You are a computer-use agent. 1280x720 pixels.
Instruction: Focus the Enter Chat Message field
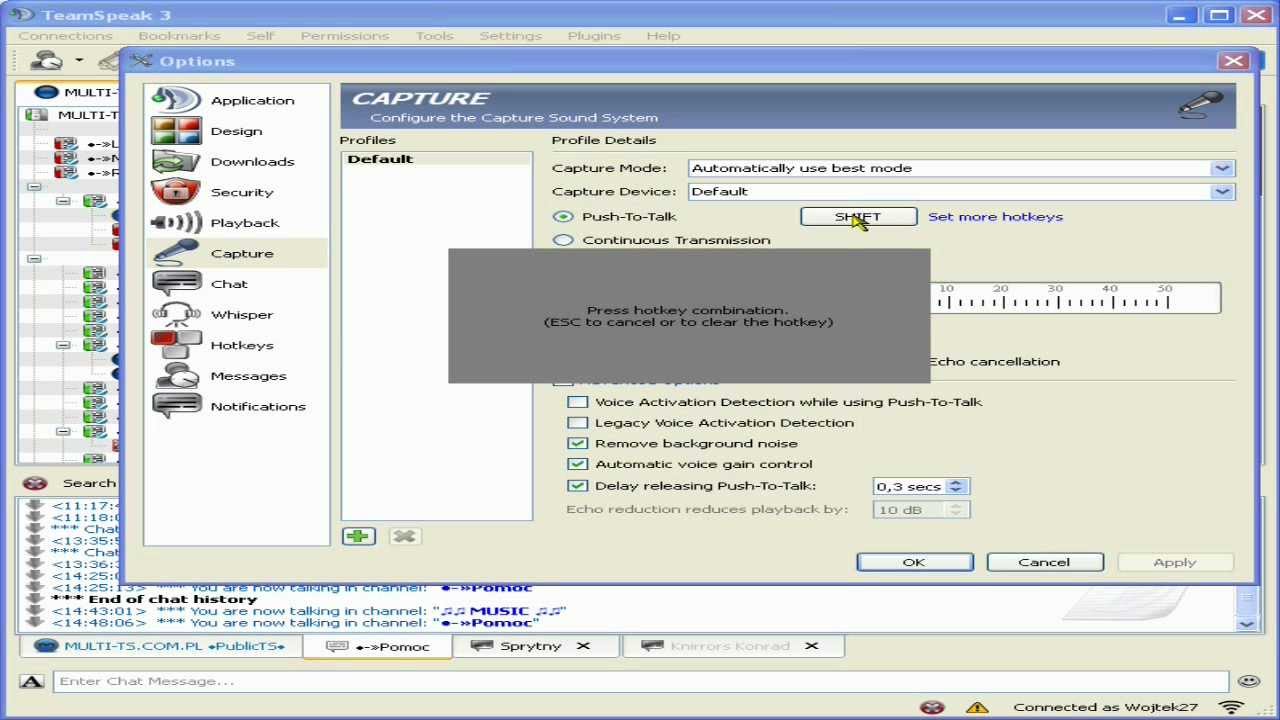coord(640,681)
